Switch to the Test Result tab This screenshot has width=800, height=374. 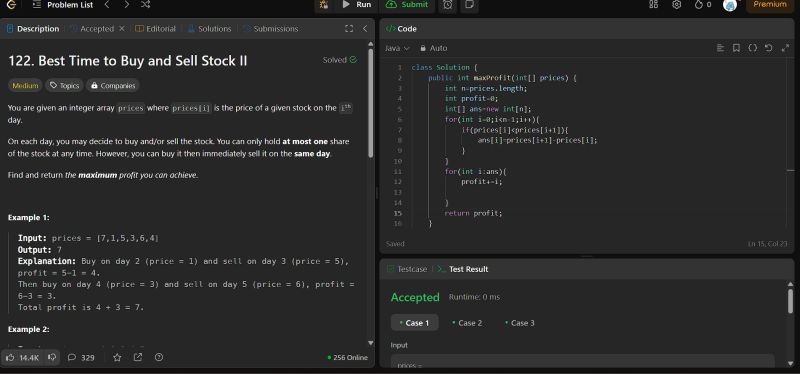[x=463, y=269]
